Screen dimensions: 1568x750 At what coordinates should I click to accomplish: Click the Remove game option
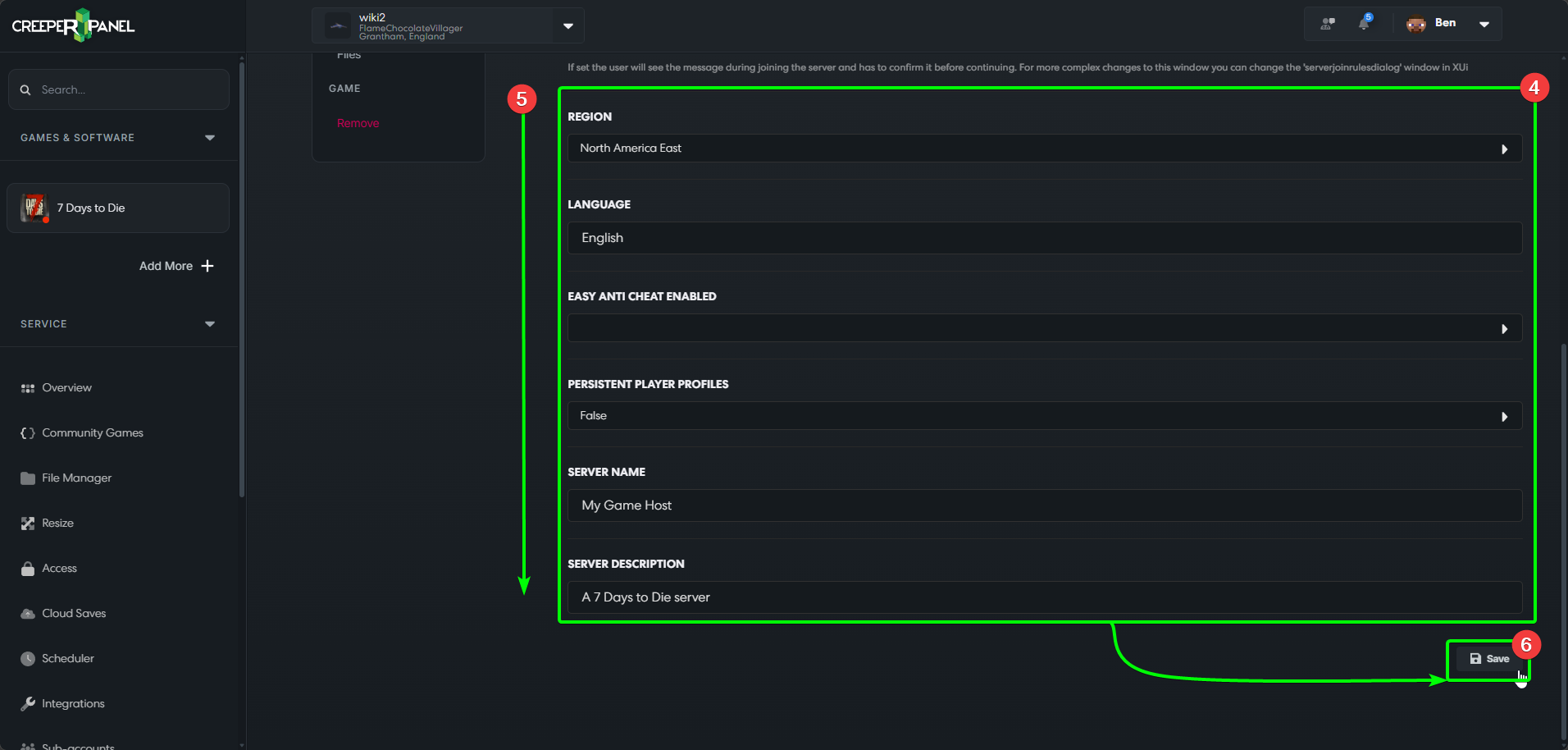click(358, 123)
